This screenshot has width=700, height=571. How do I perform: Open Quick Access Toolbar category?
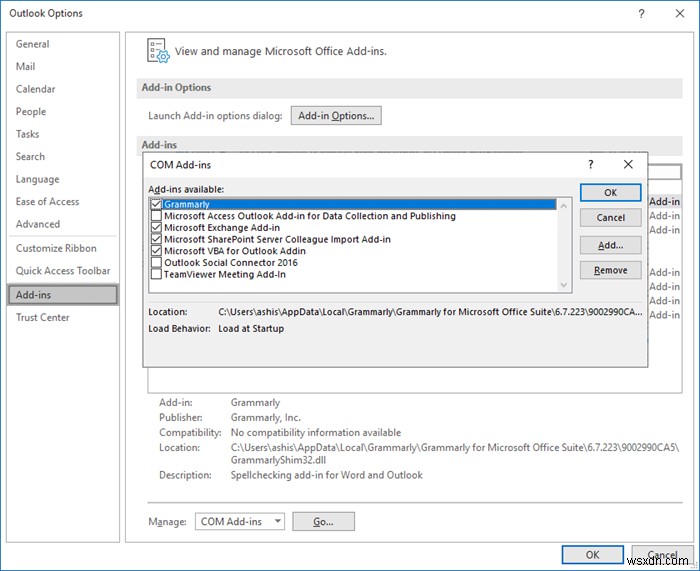[63, 271]
